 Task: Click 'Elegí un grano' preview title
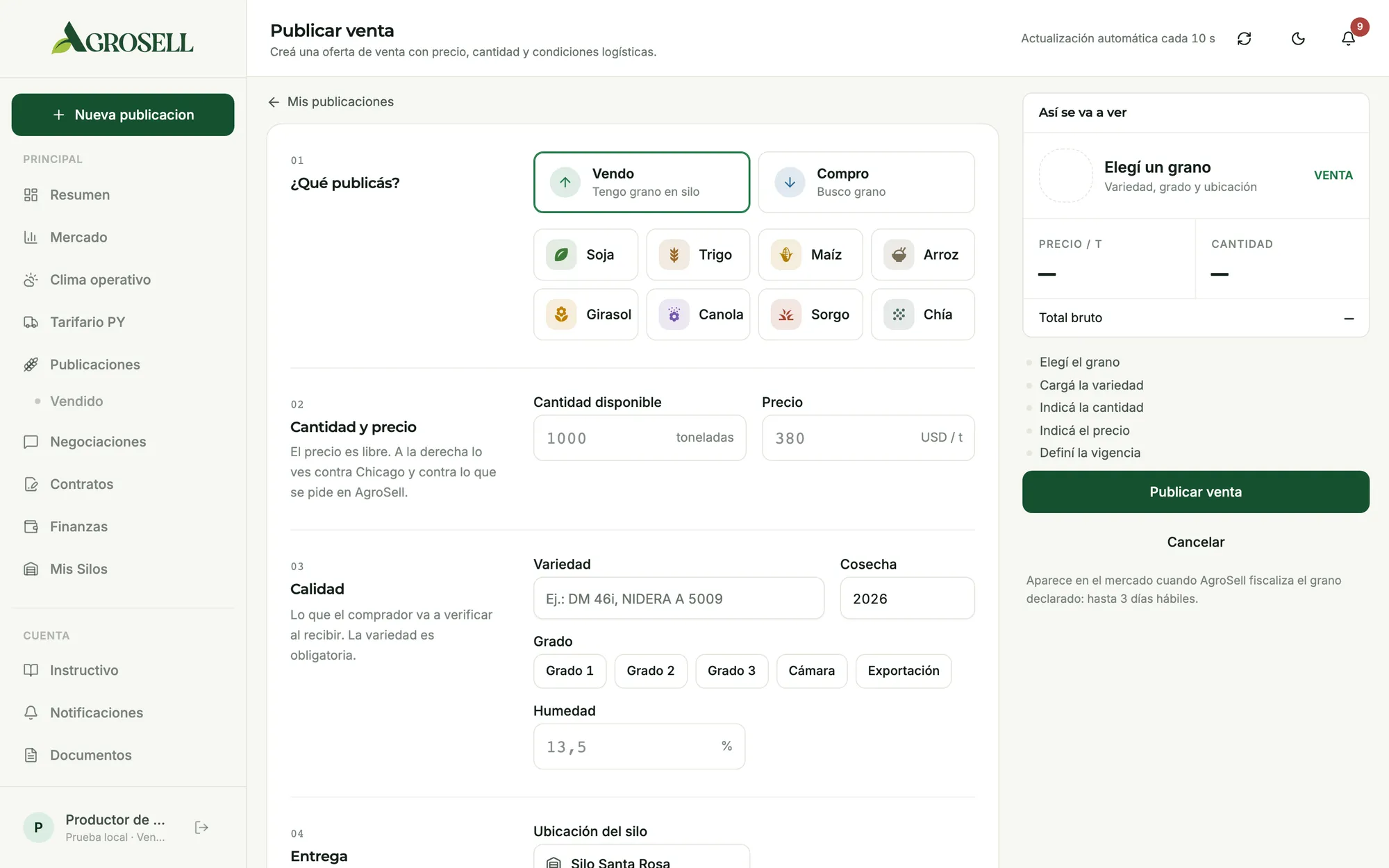pyautogui.click(x=1157, y=167)
